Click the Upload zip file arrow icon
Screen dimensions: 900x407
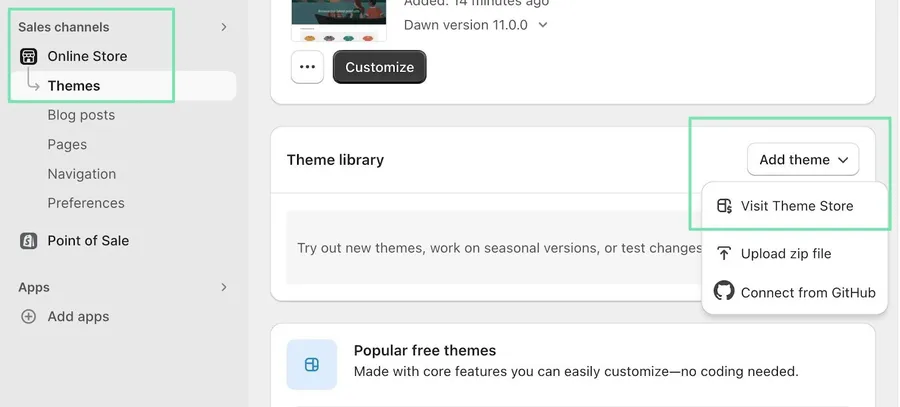click(x=724, y=254)
